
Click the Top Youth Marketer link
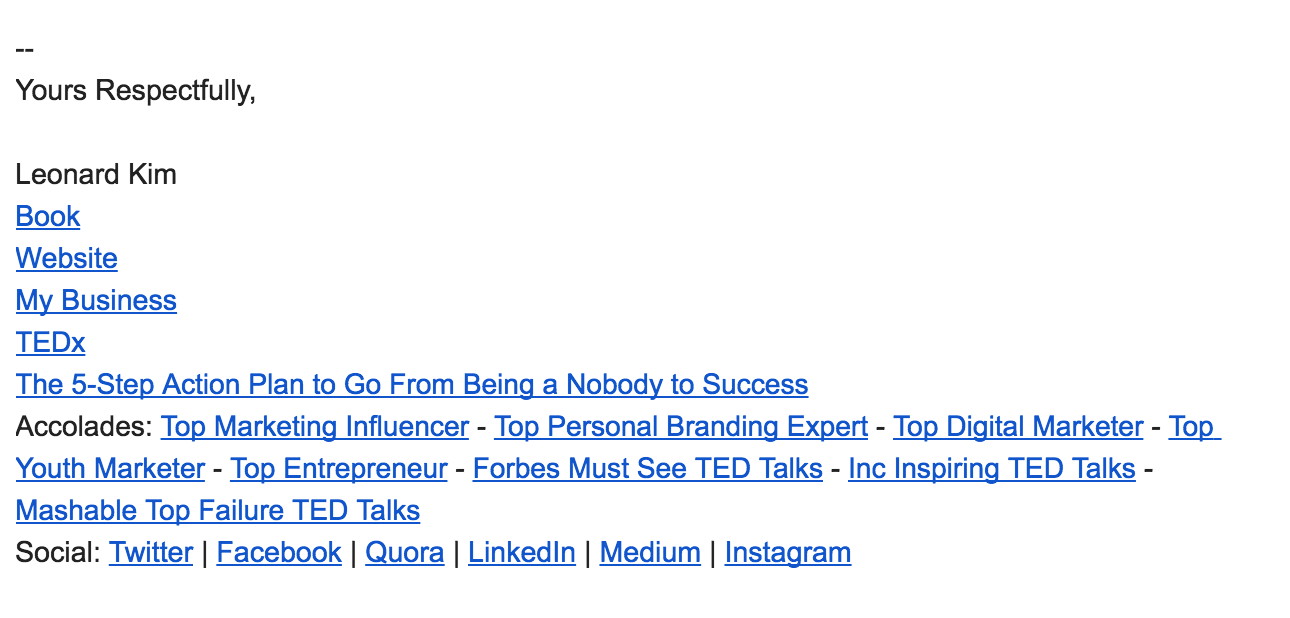pyautogui.click(x=110, y=469)
